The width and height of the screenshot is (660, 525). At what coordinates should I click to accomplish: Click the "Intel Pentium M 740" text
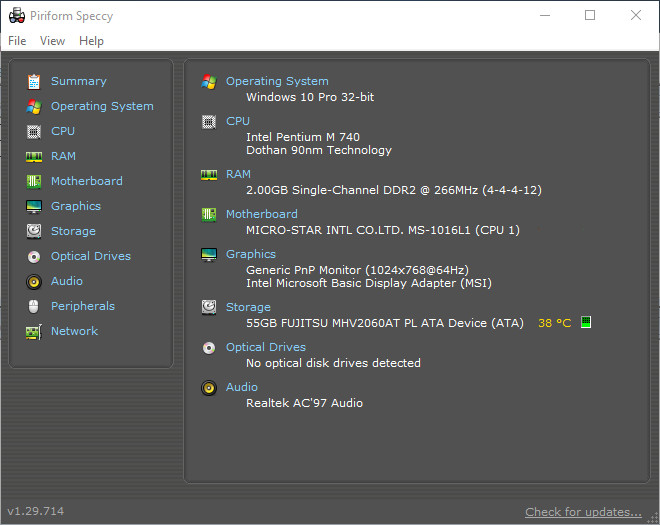point(303,137)
